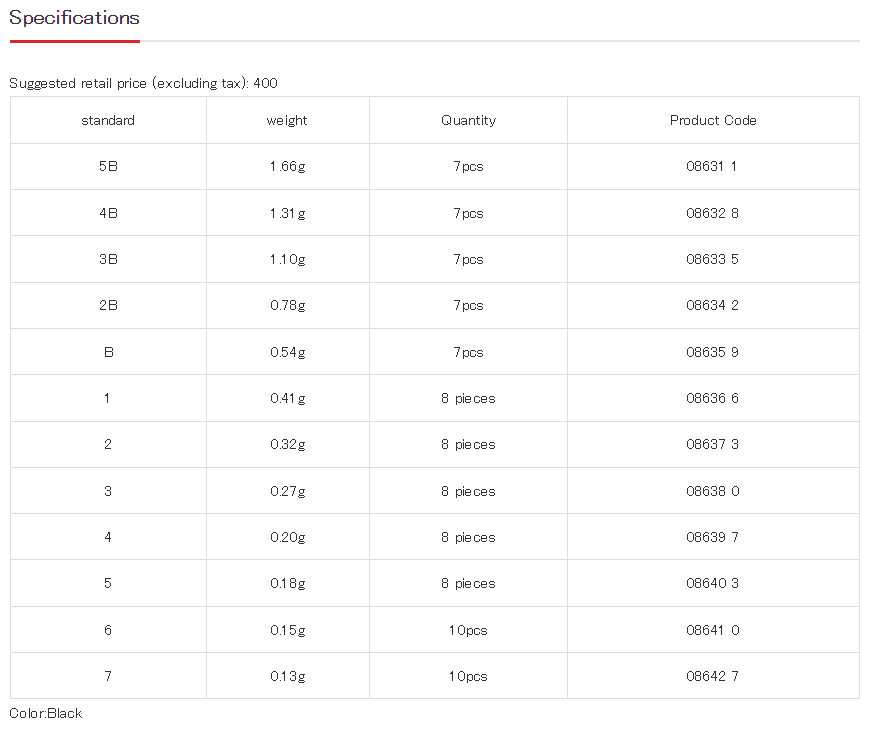Click product code 08642 7
The image size is (872, 730).
712,676
